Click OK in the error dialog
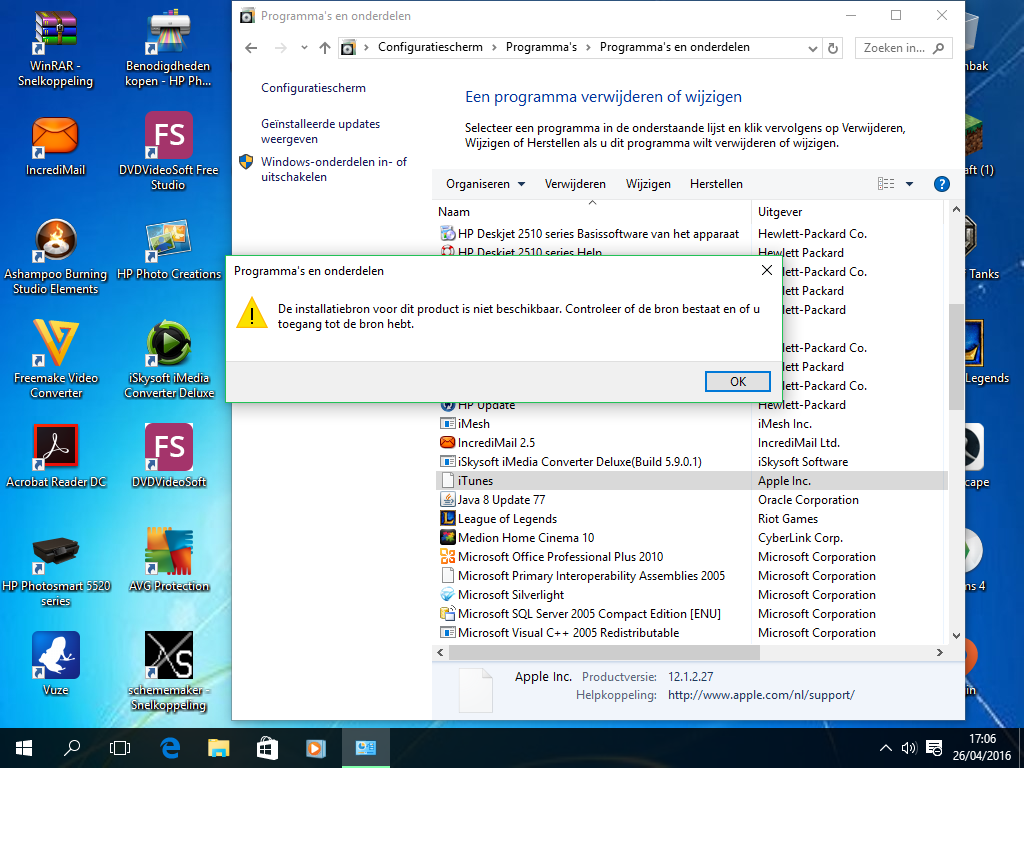1024x862 pixels. point(737,381)
